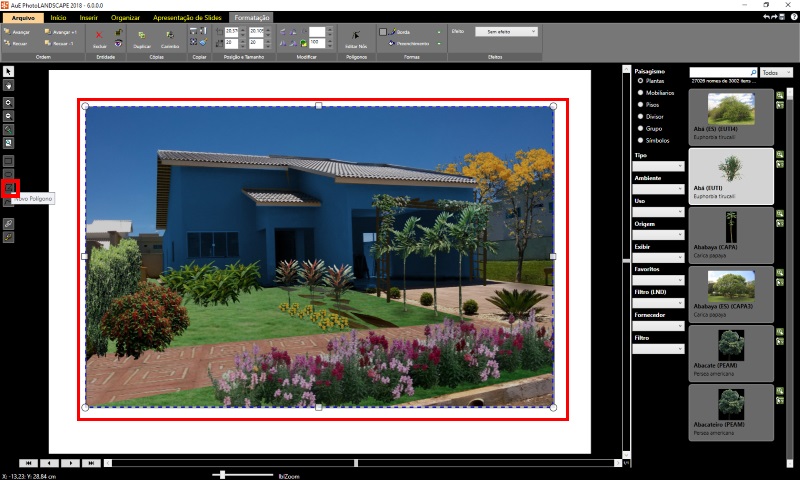Click the Preenchimento fill icon
Screen dimensions: 800x480
392,43
